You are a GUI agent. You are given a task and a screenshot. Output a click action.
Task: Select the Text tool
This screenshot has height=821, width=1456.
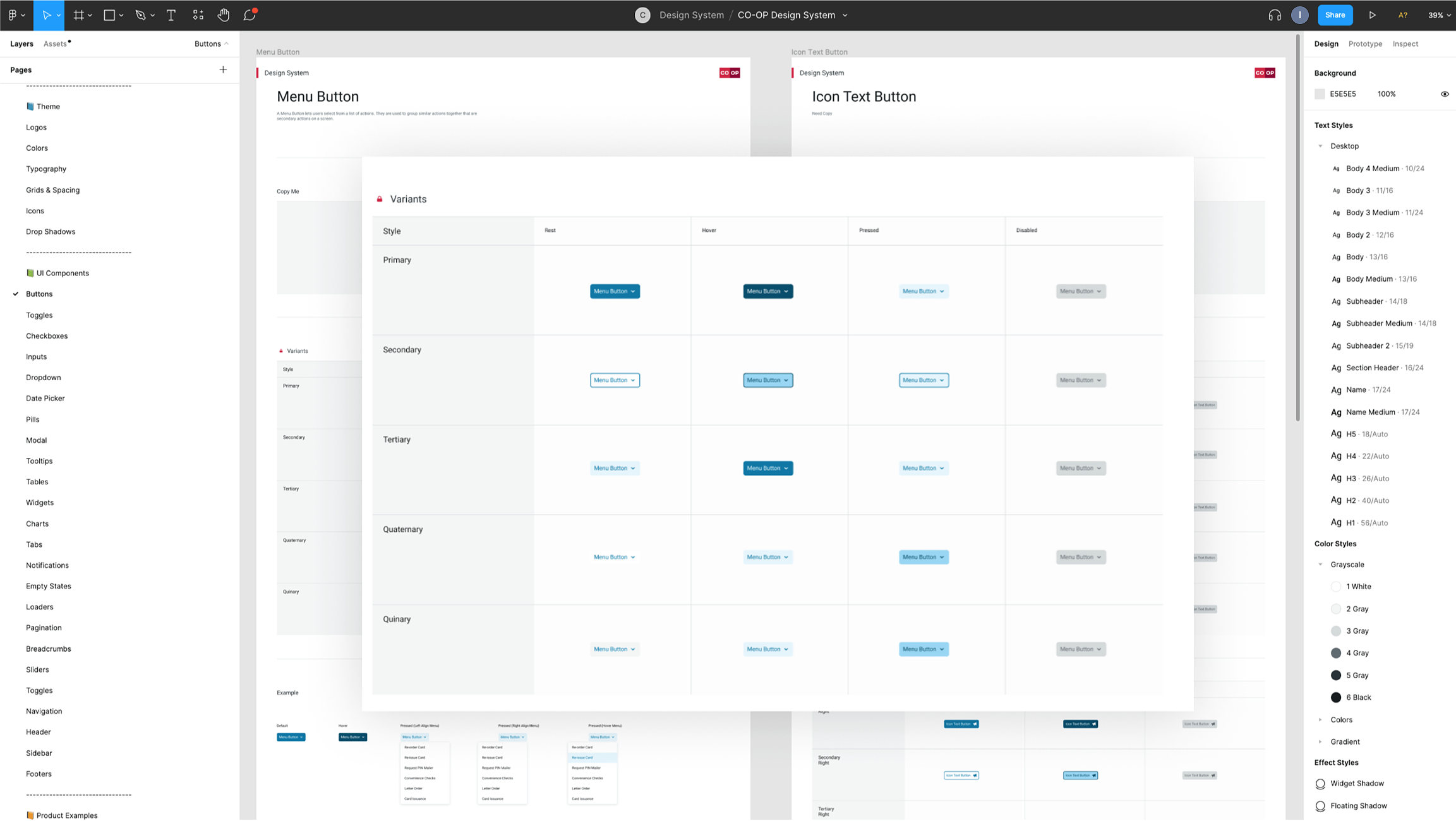coord(171,15)
